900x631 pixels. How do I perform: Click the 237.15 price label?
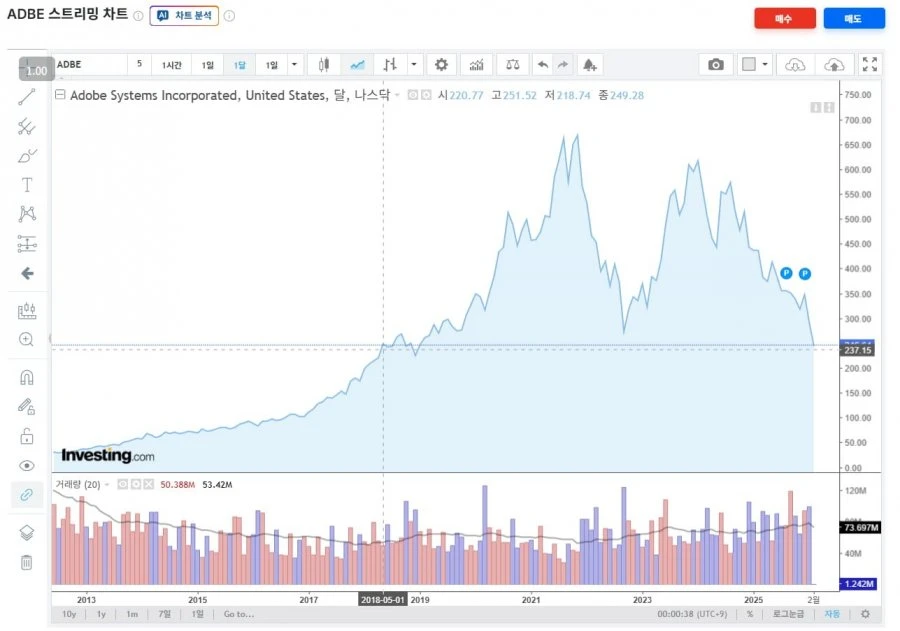(x=858, y=350)
